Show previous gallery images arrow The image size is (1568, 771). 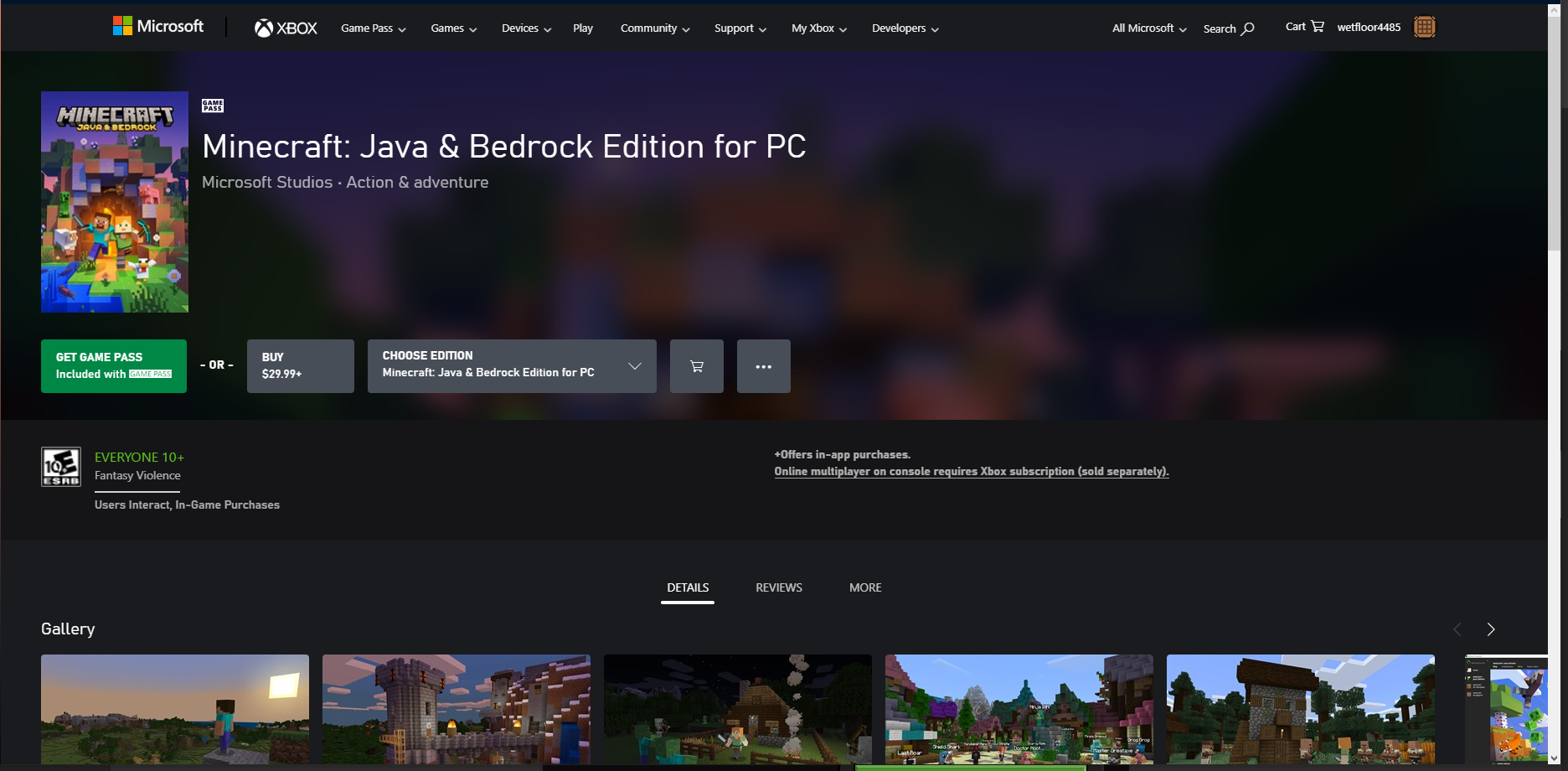pos(1457,629)
